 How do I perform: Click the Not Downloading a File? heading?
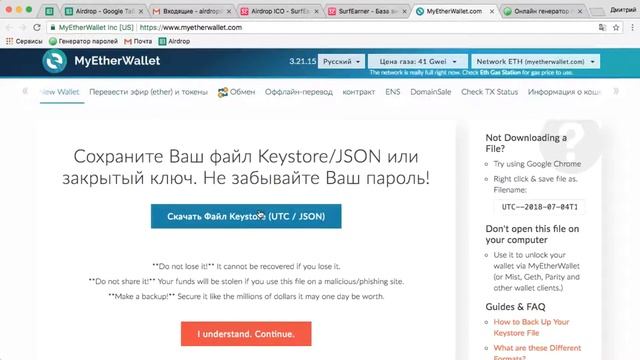click(526, 143)
